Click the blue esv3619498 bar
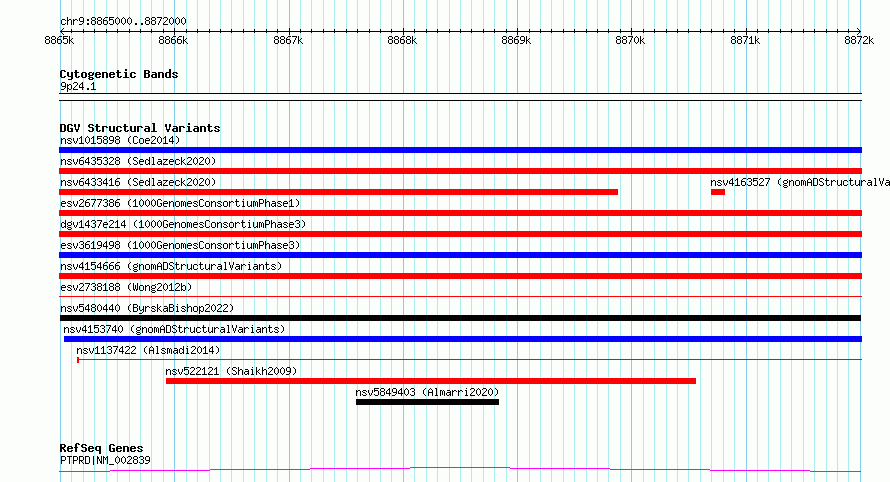 (460, 255)
